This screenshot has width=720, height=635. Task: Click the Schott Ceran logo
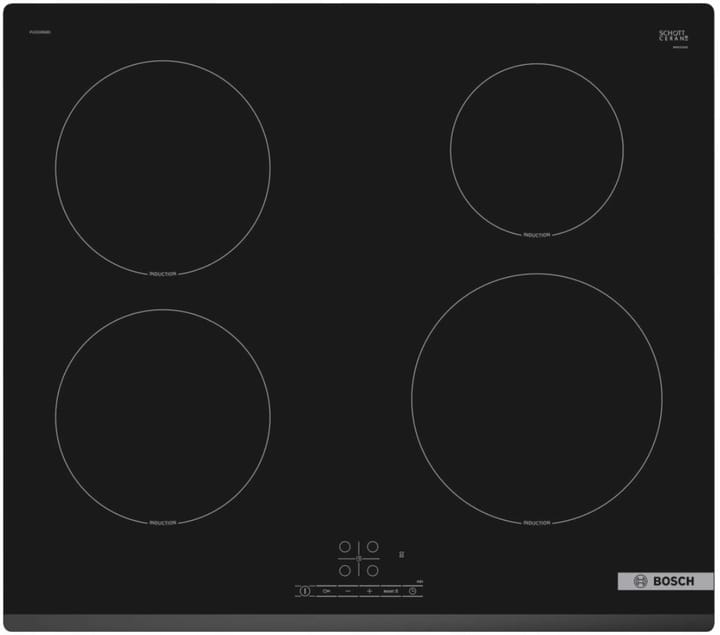tap(674, 36)
